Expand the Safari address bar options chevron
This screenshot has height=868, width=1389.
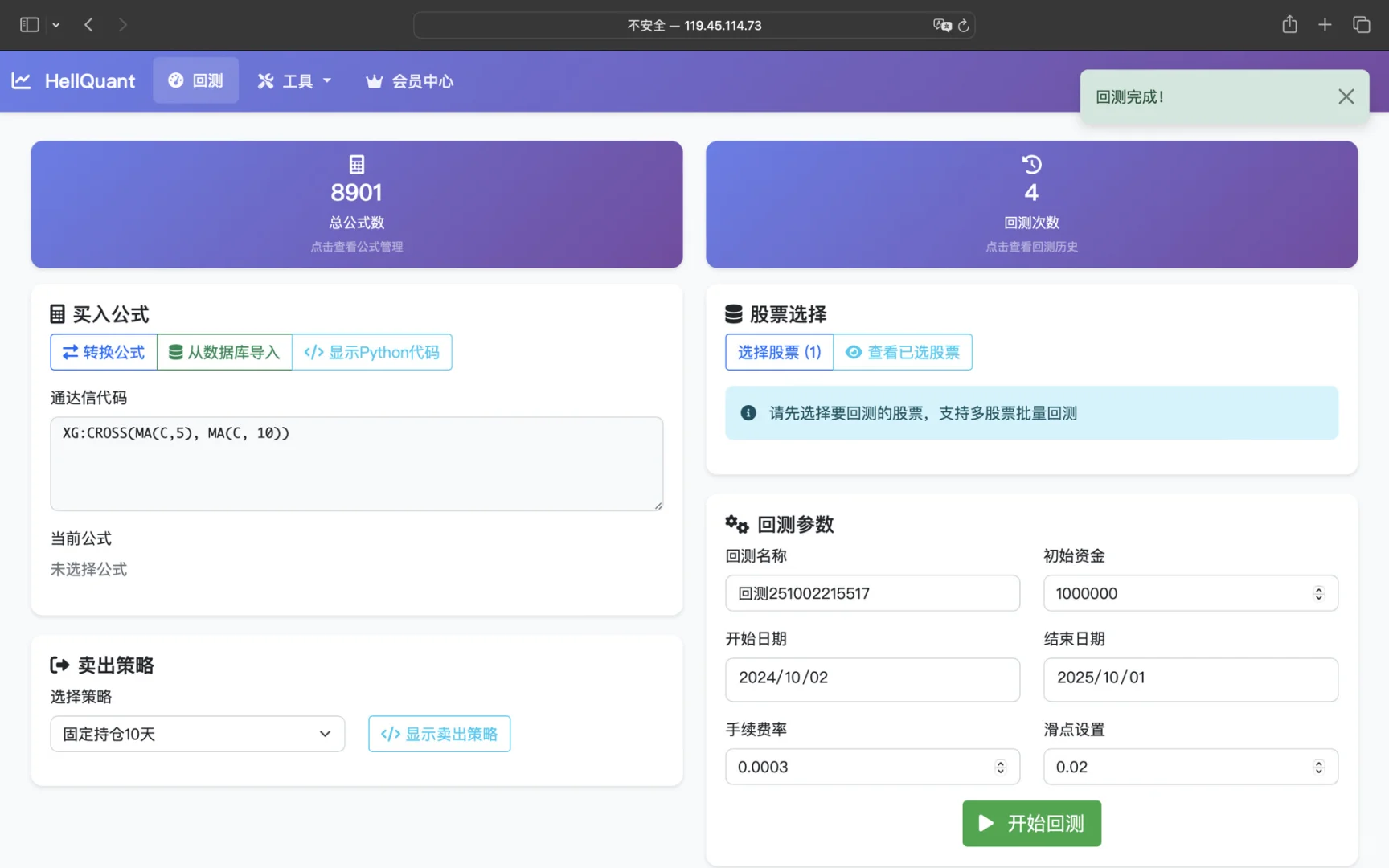(x=55, y=25)
